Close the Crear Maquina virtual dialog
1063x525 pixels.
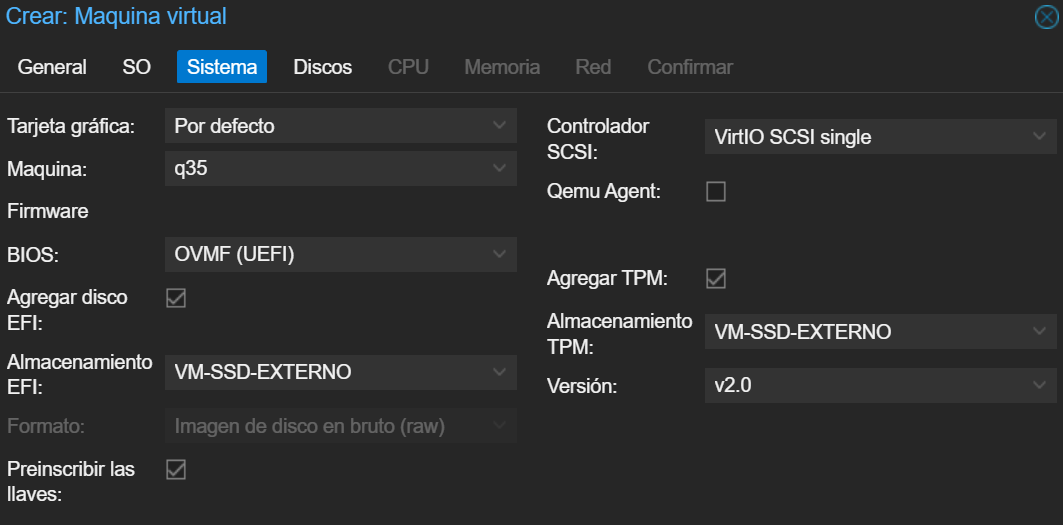pos(1047,17)
